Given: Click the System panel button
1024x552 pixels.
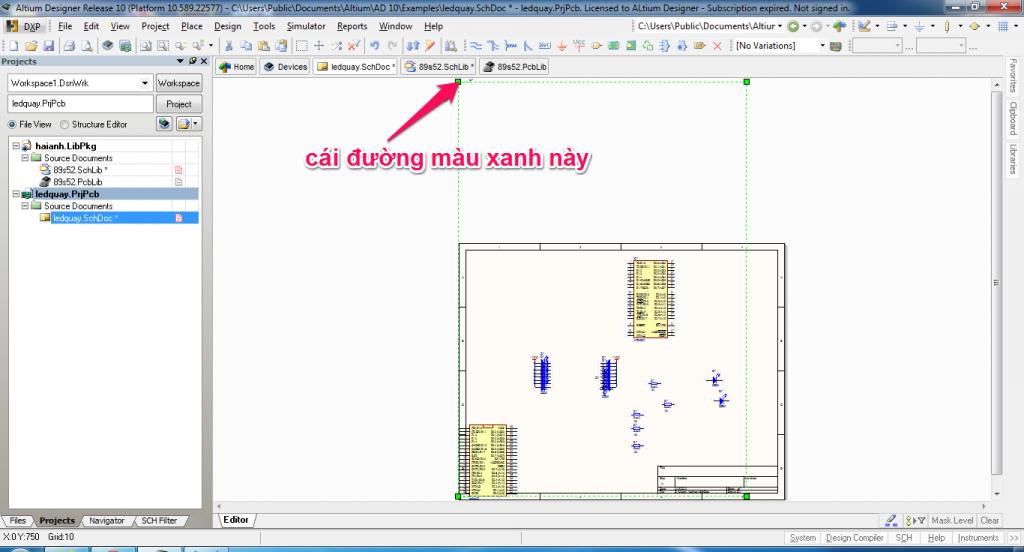Looking at the screenshot, I should point(803,538).
